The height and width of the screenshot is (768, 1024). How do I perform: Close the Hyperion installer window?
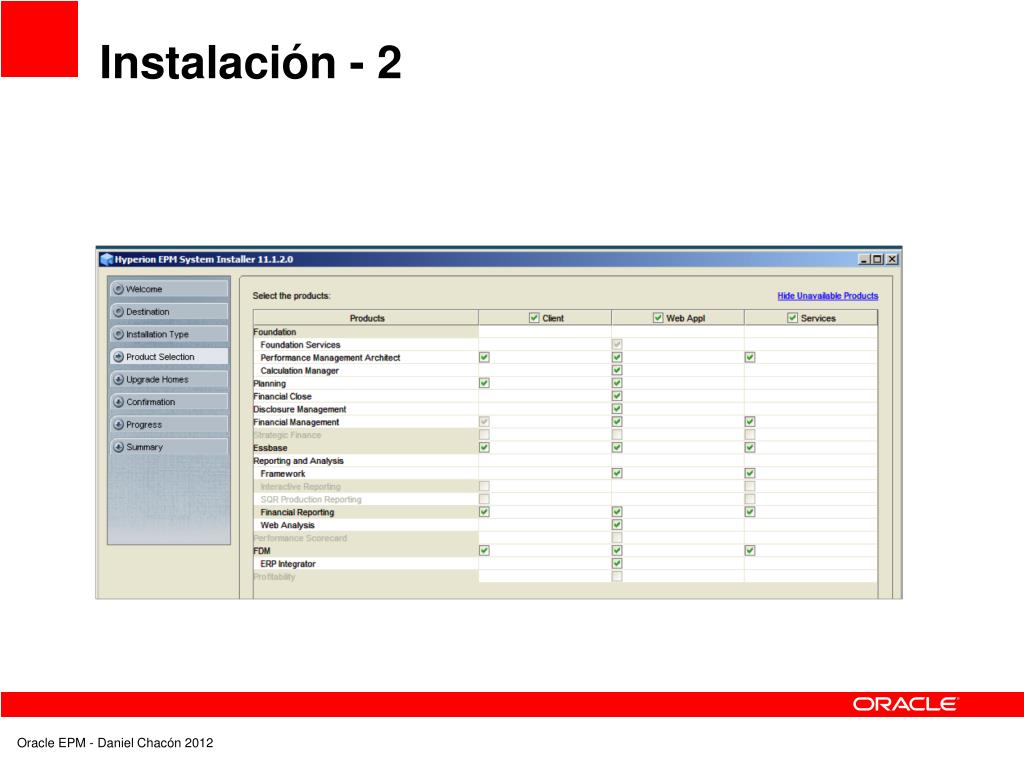[x=891, y=259]
